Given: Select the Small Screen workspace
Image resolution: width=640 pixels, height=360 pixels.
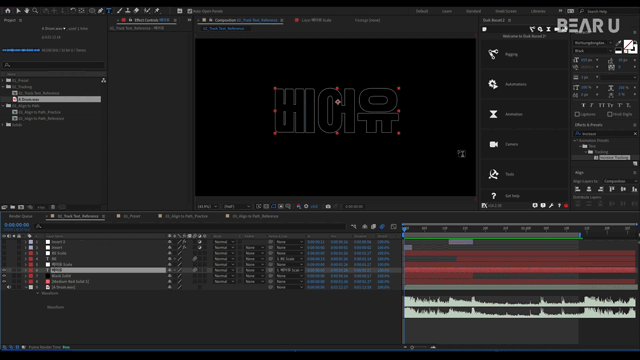Looking at the screenshot, I should (506, 11).
